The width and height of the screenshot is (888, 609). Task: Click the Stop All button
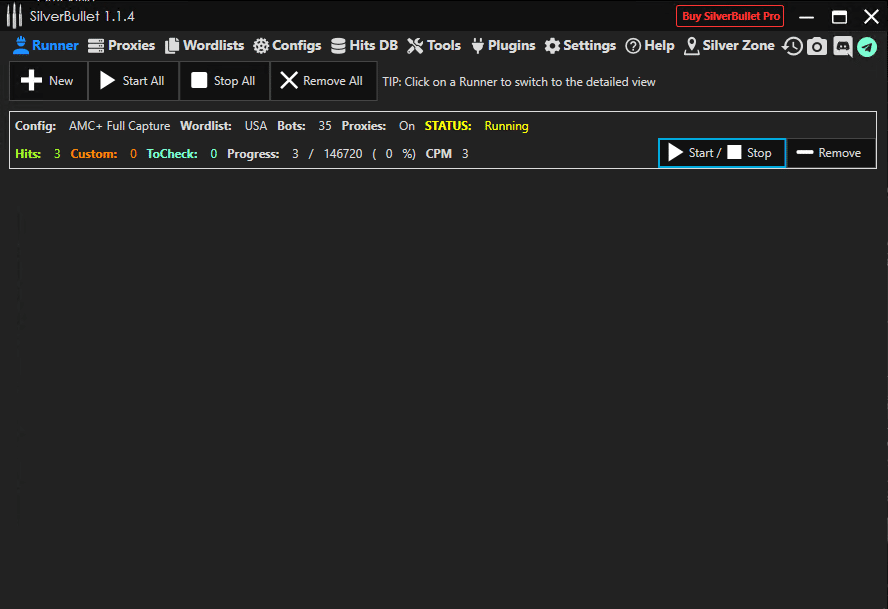tap(224, 81)
